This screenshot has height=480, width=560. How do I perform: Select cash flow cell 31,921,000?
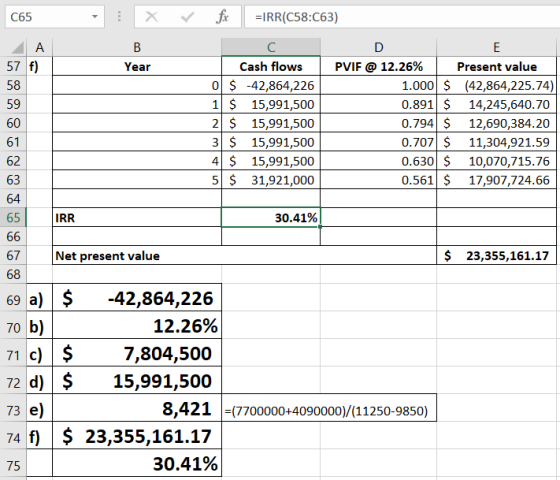click(271, 180)
